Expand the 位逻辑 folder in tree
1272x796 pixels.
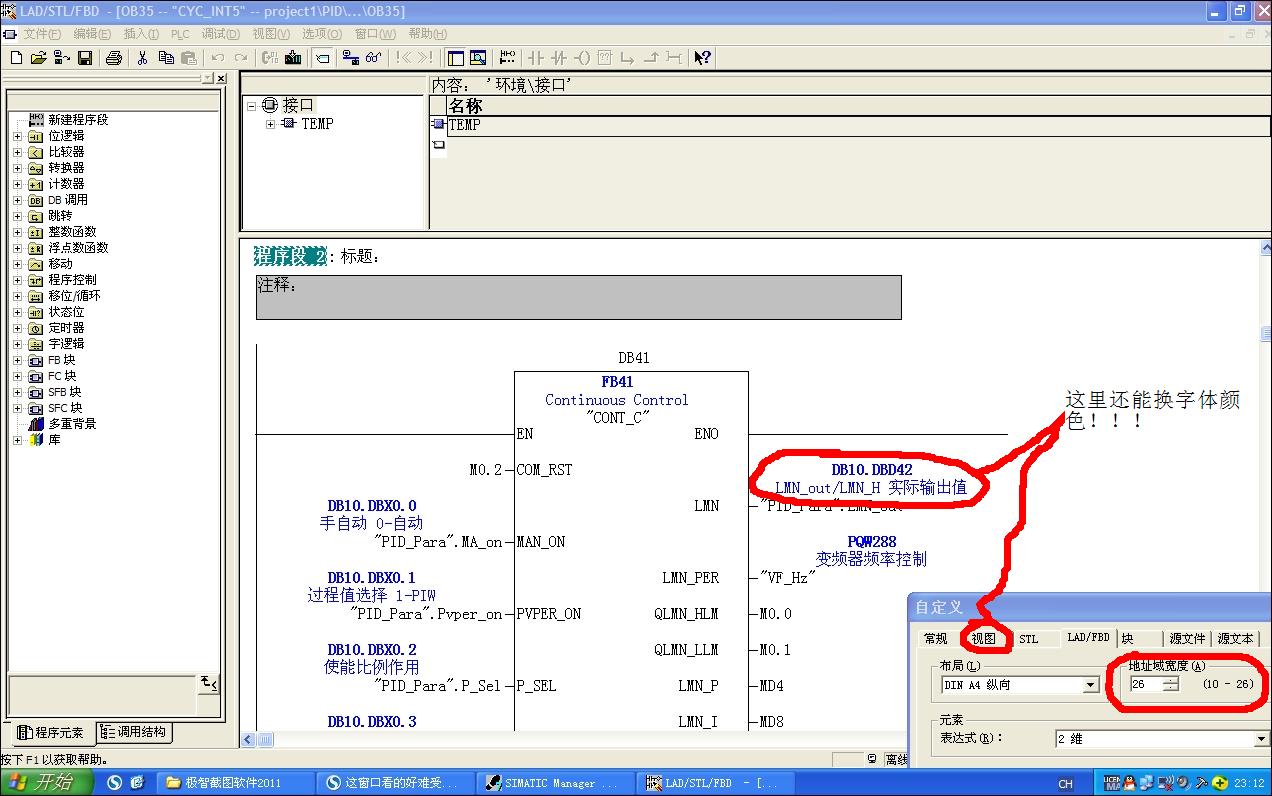coord(17,136)
